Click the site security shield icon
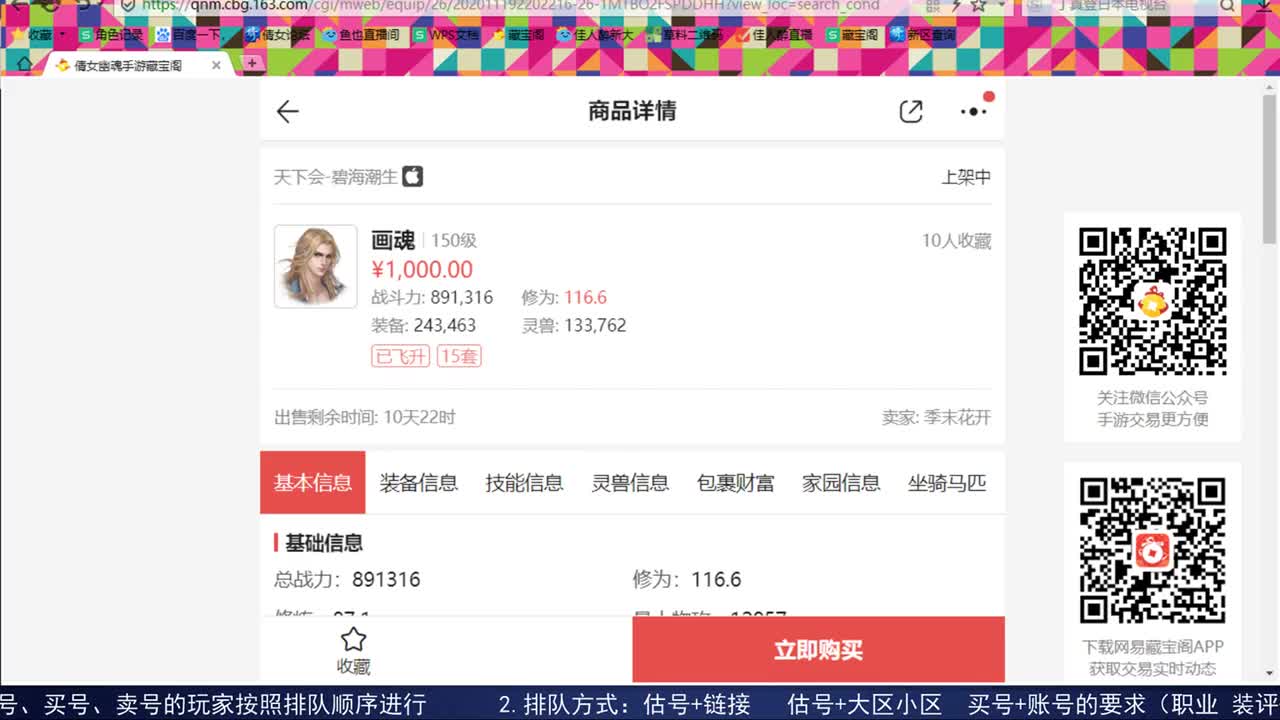 coord(127,6)
